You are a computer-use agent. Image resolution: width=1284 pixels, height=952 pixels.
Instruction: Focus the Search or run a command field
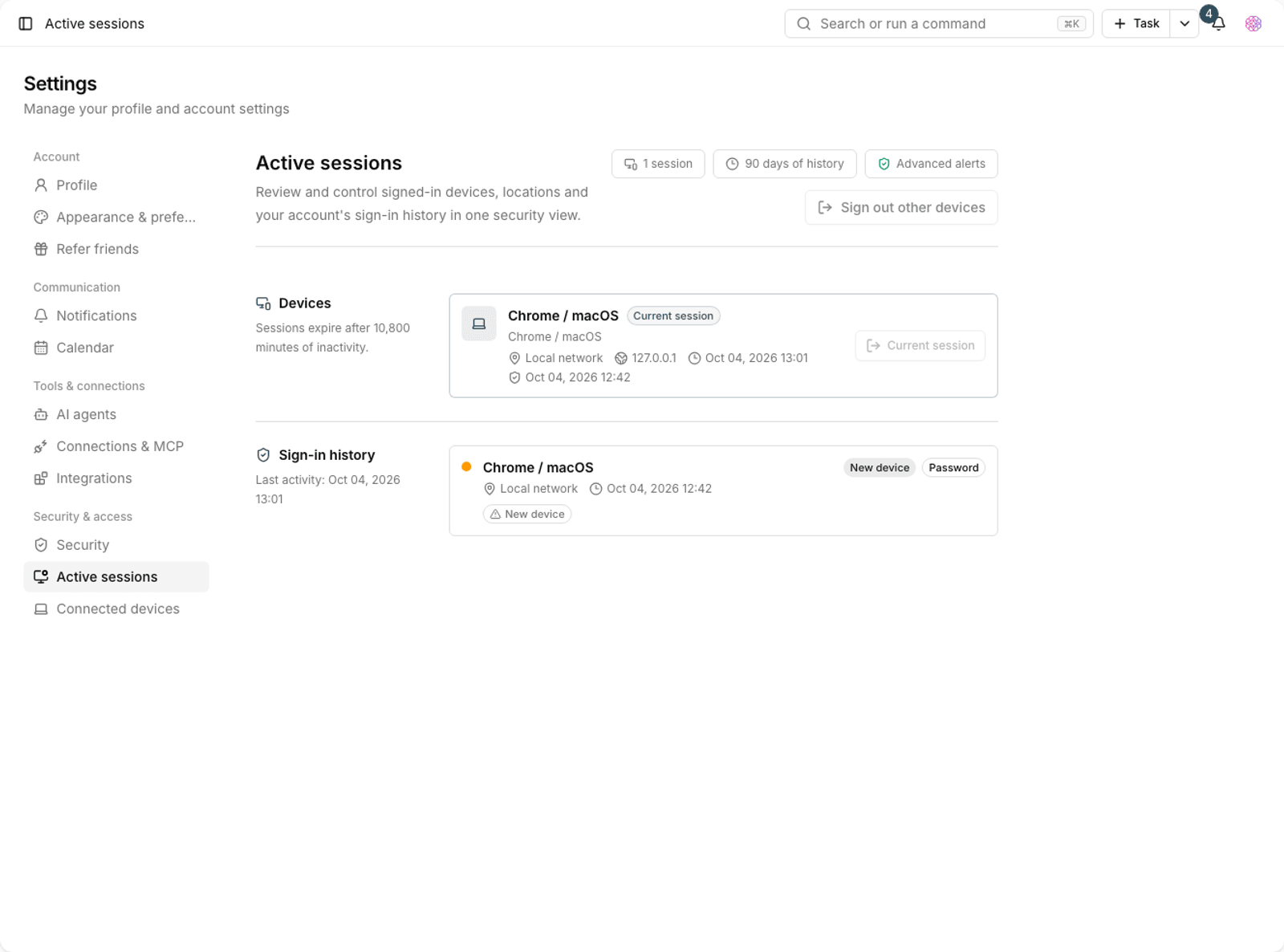939,24
